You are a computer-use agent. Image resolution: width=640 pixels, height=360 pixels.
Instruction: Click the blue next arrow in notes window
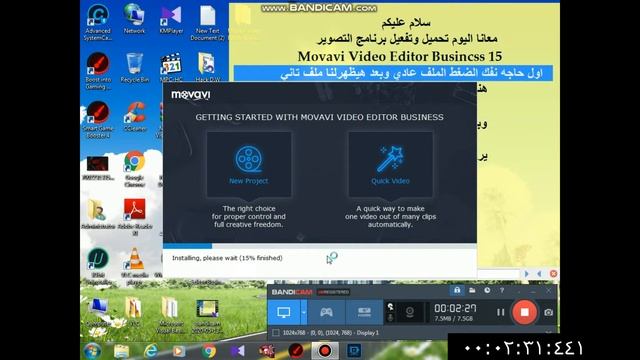pos(527,274)
